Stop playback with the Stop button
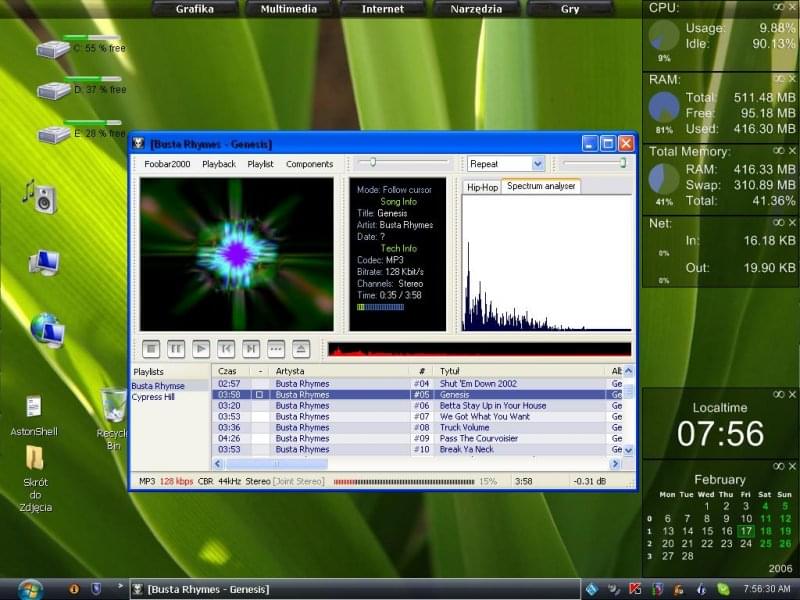This screenshot has height=600, width=800. (x=151, y=349)
